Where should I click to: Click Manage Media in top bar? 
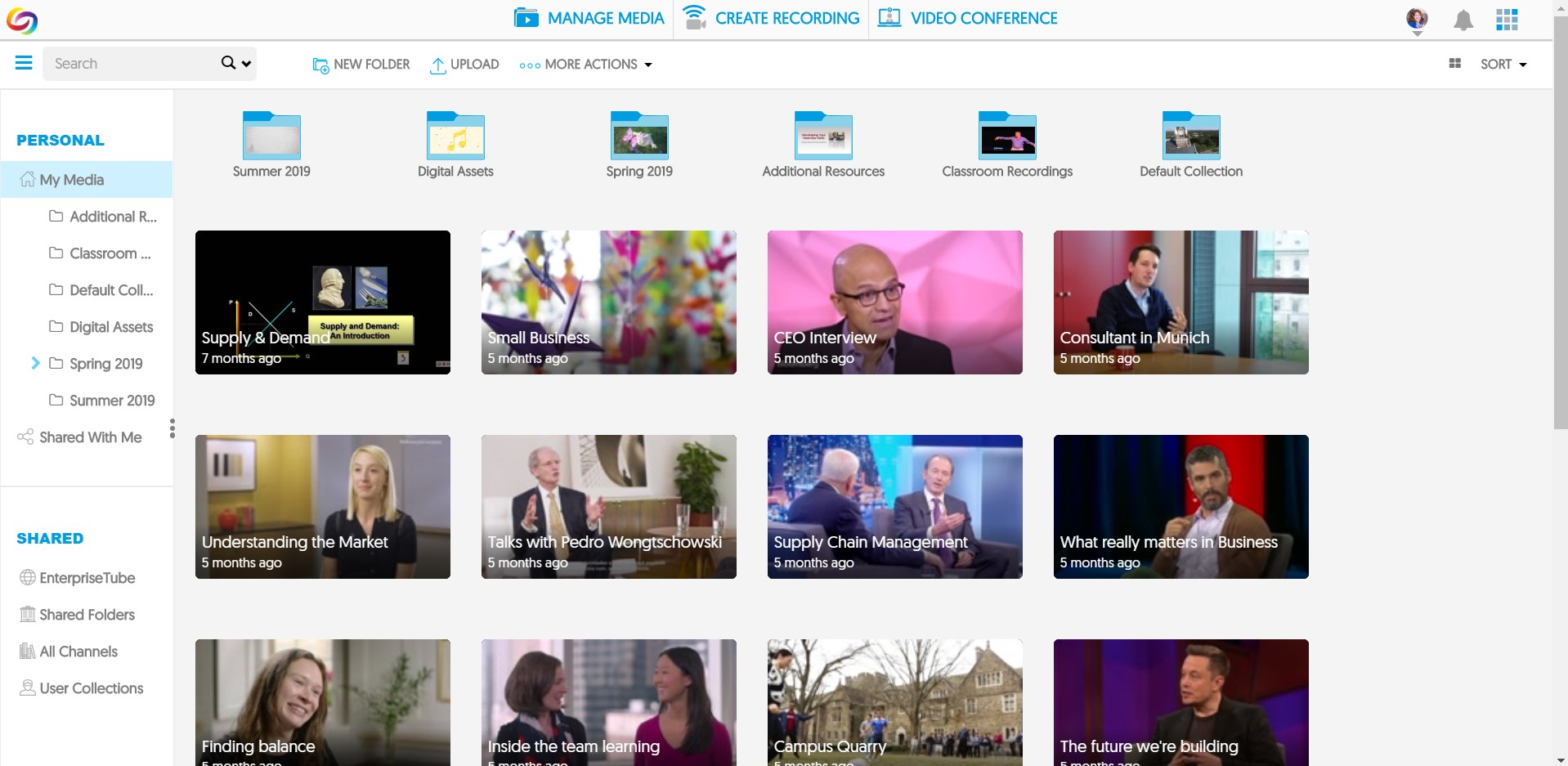coord(589,18)
